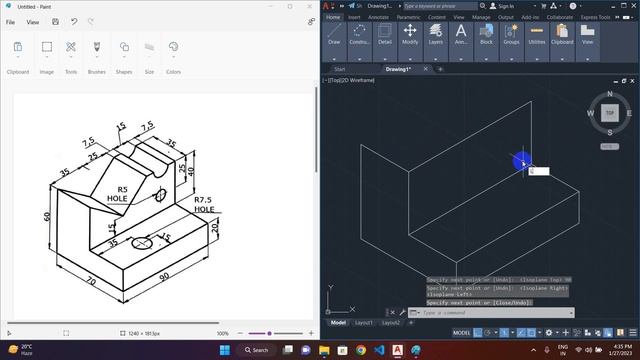The height and width of the screenshot is (360, 640).
Task: Expand the Draw panel bottom arrow
Action: click(x=334, y=59)
